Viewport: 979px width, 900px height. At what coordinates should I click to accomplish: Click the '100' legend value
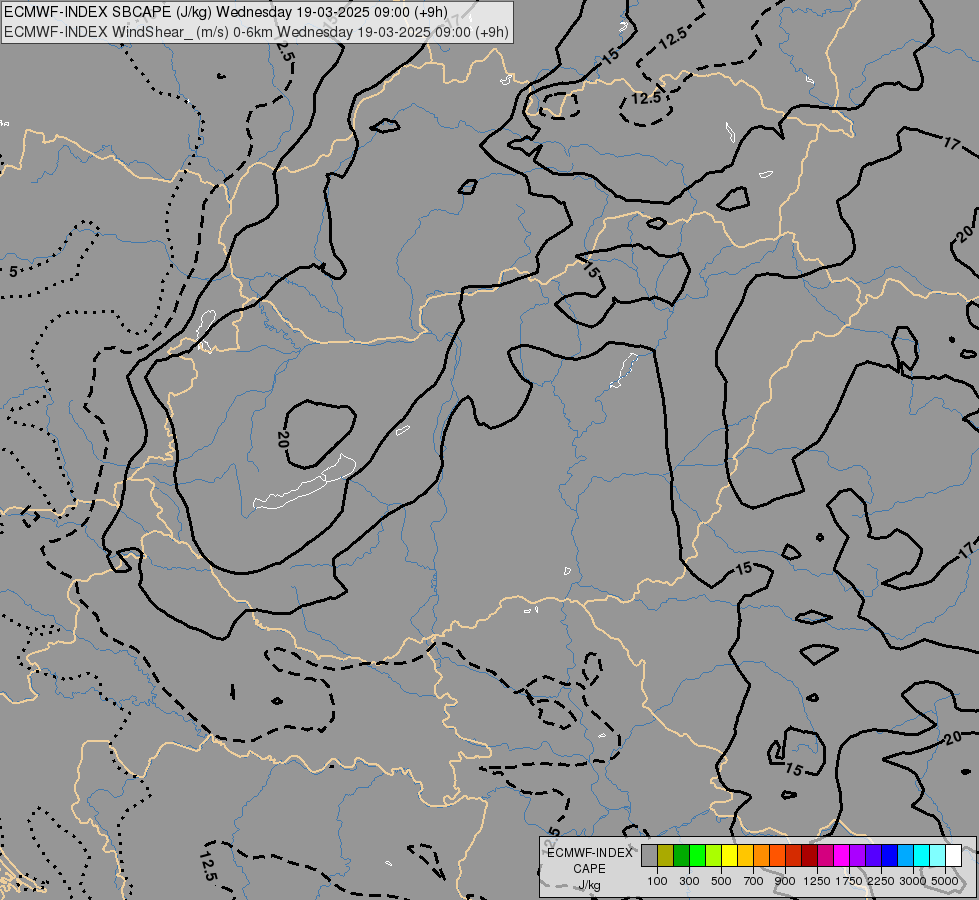pos(657,881)
